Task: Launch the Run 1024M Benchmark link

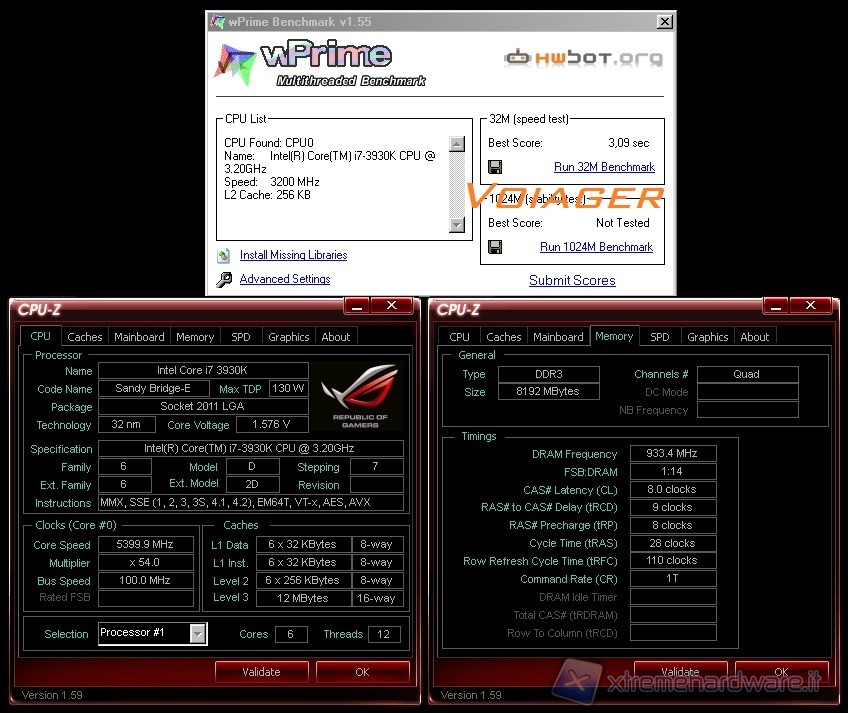Action: 596,247
